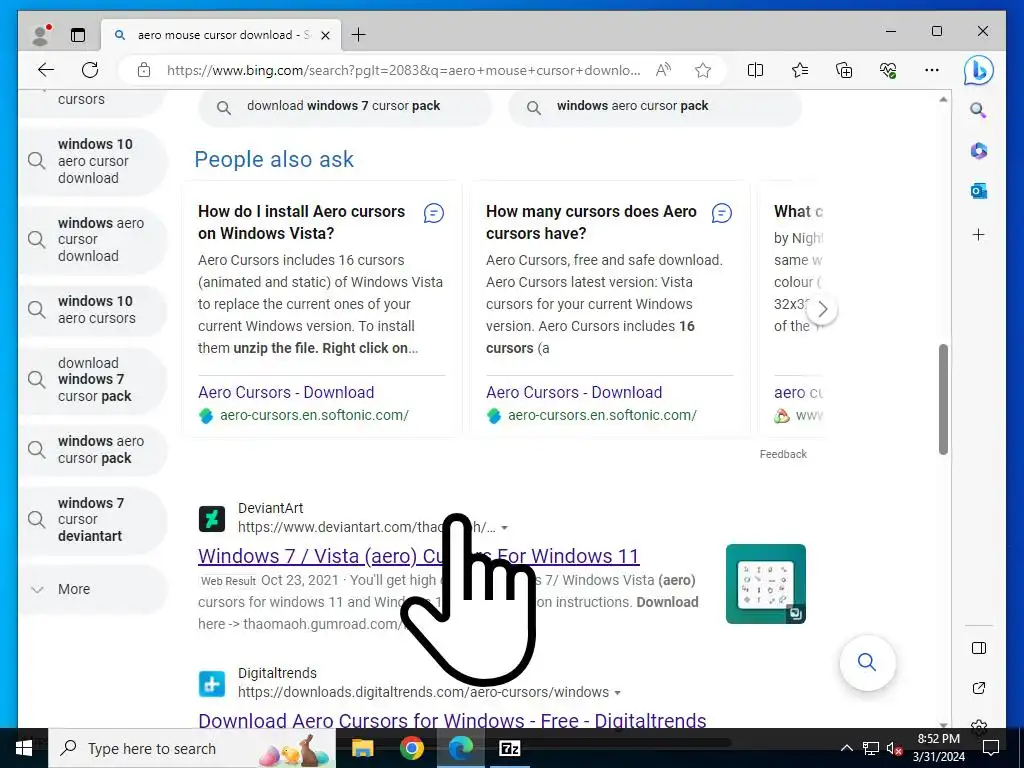1024x768 pixels.
Task: Open Browser essentials heart icon
Action: [888, 70]
